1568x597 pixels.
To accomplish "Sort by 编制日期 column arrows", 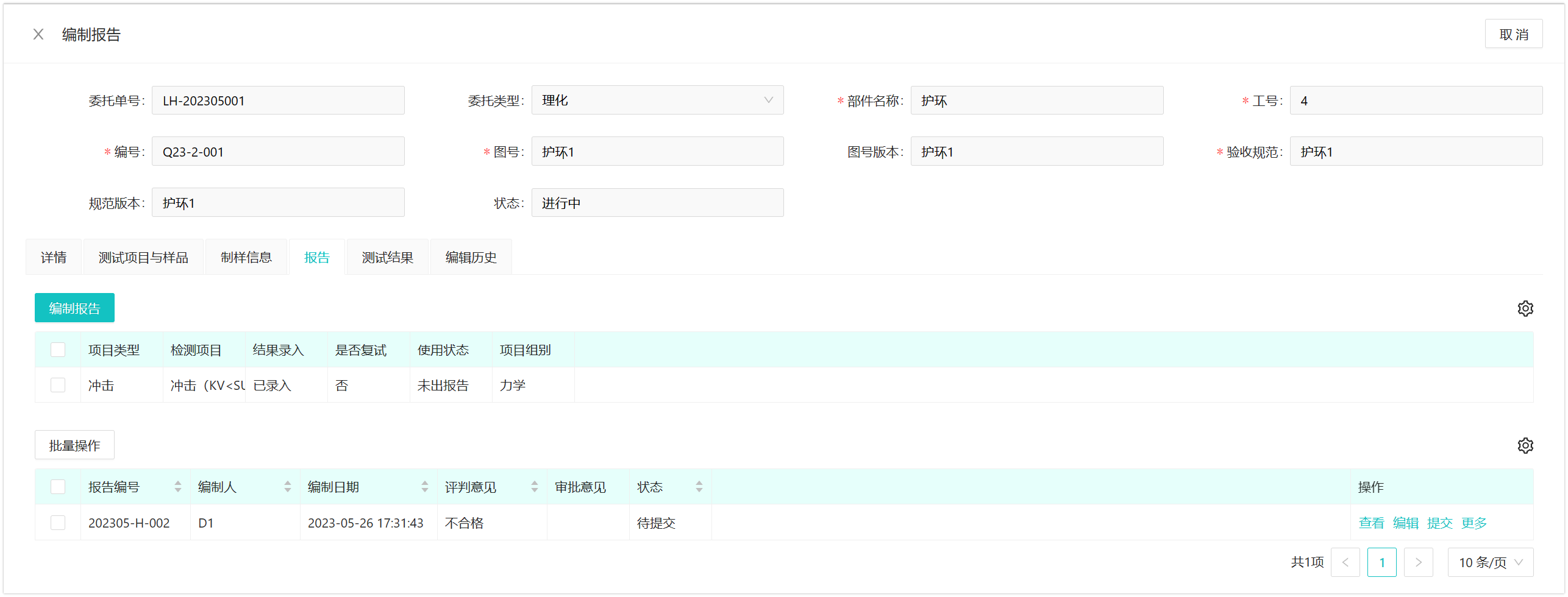I will (424, 487).
